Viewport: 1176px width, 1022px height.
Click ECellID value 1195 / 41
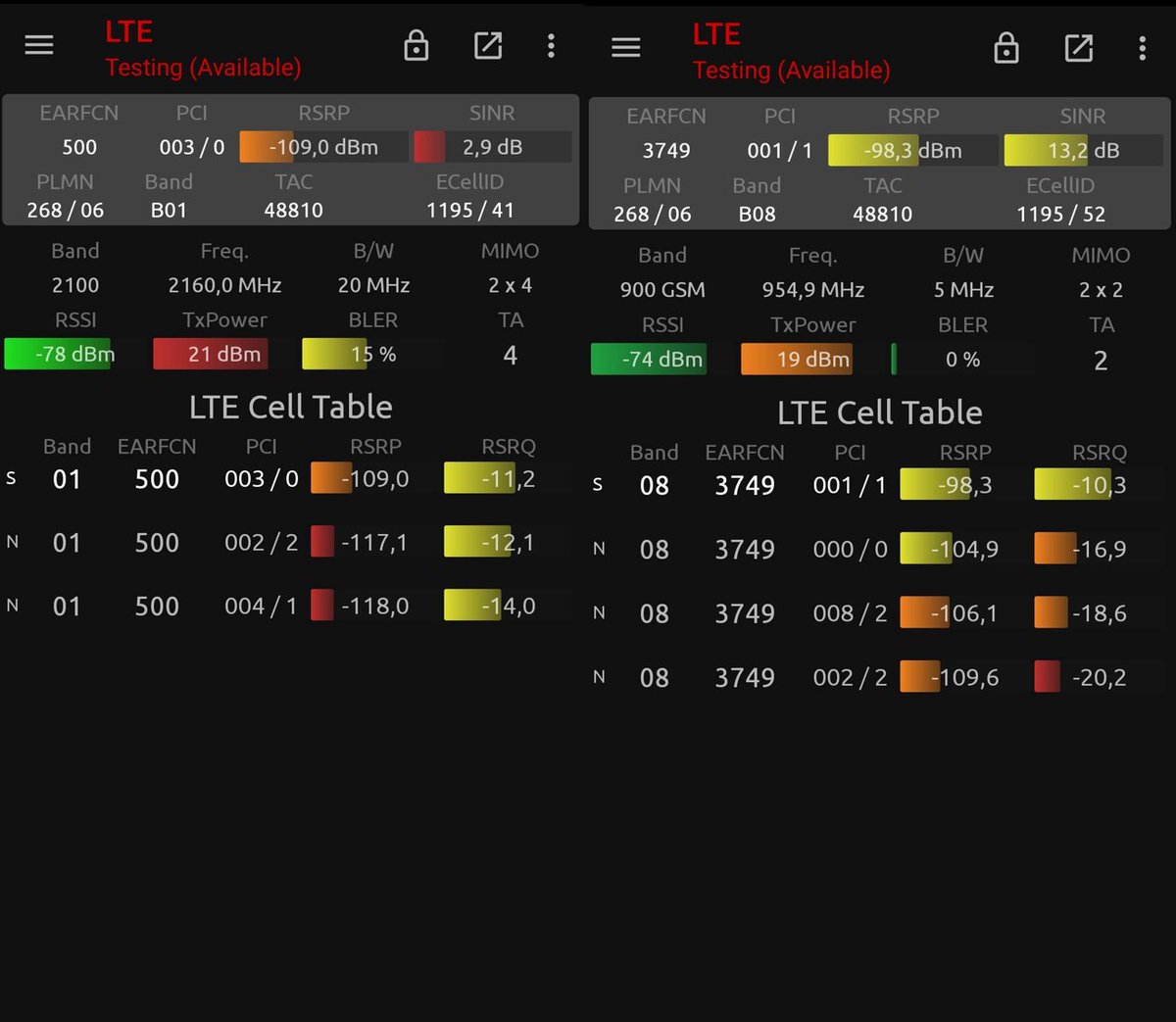tap(470, 210)
